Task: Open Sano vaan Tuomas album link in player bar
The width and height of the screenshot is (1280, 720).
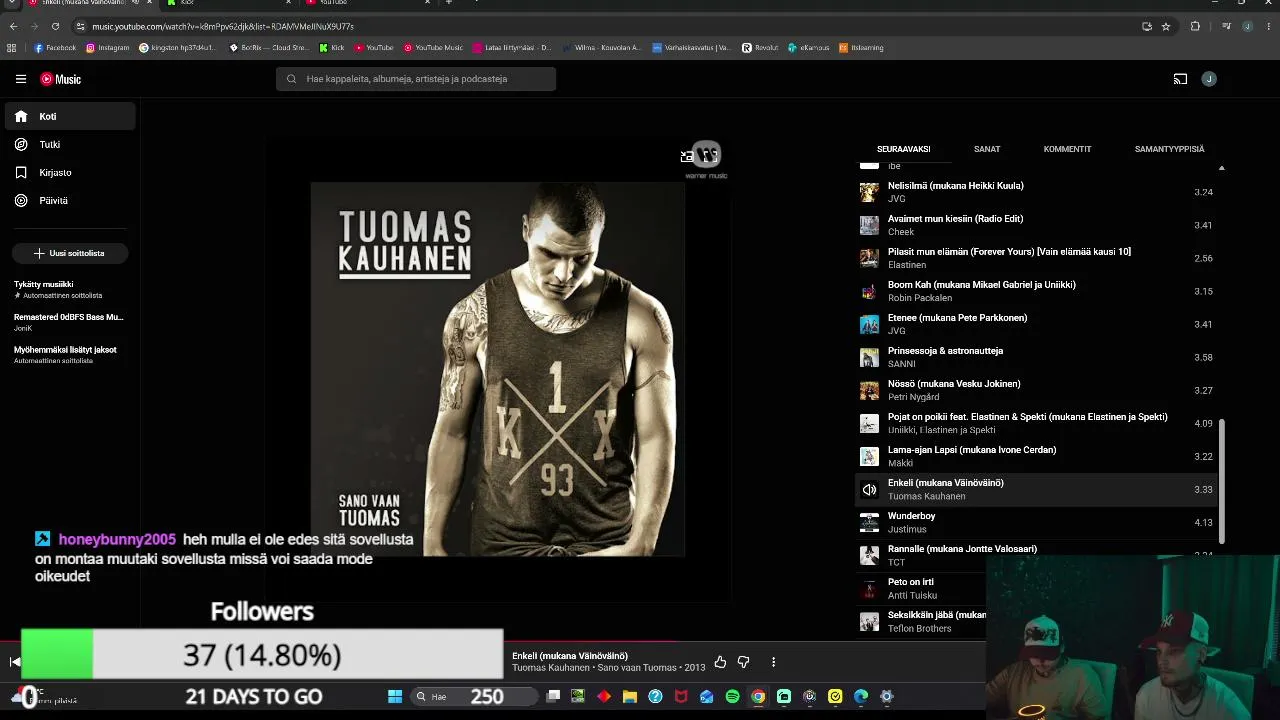Action: (637, 668)
